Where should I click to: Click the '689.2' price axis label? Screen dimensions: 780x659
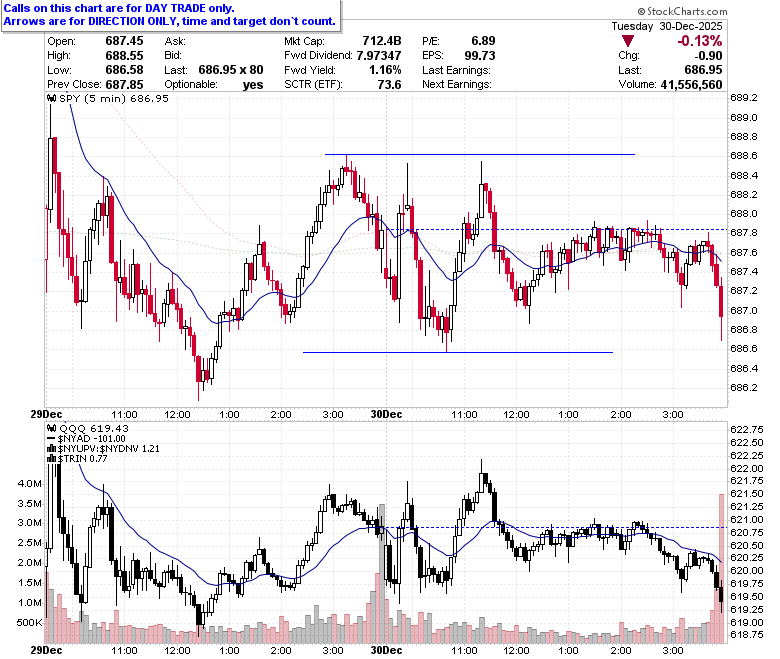744,98
